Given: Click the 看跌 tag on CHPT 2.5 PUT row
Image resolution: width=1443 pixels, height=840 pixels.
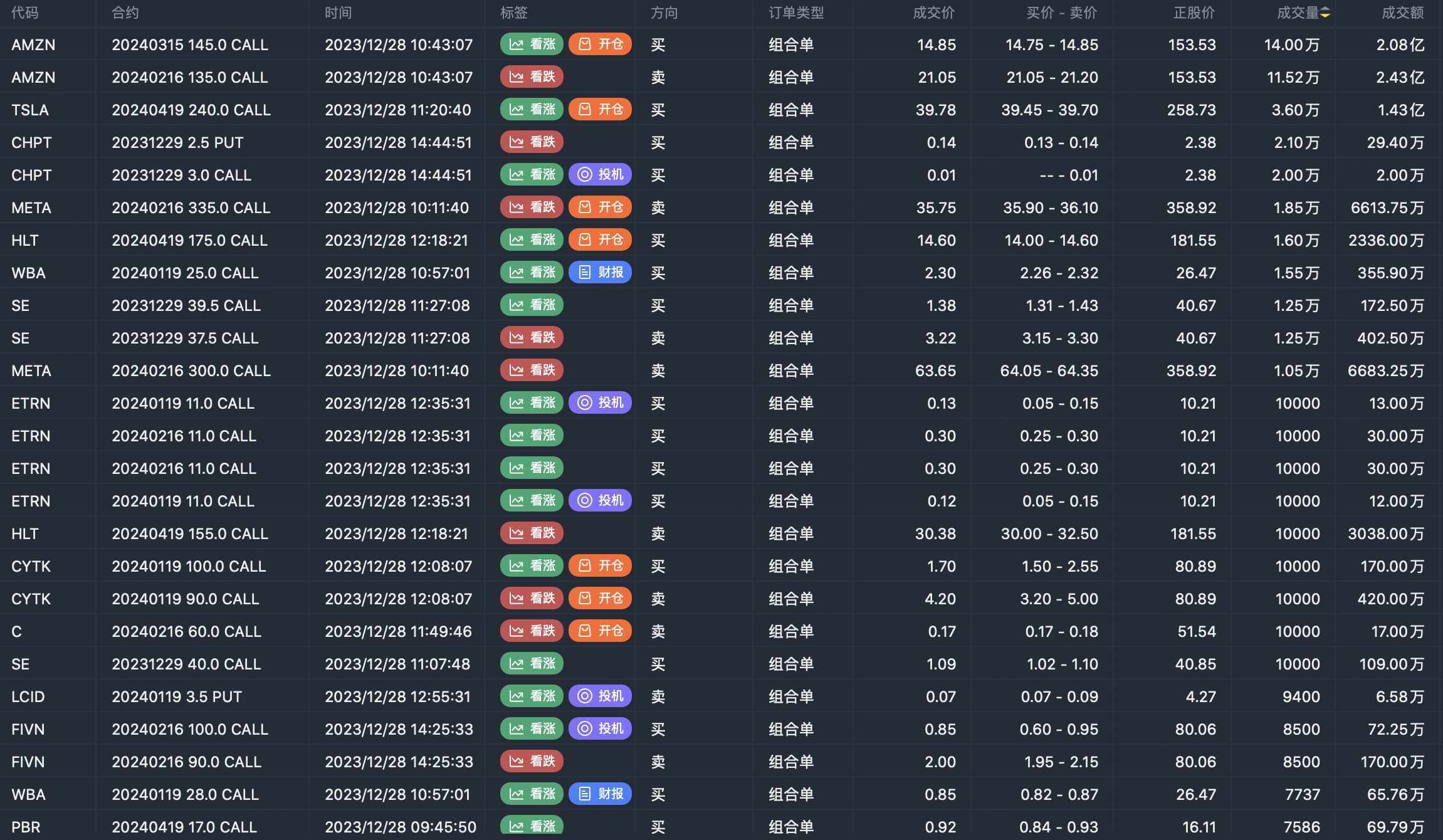Looking at the screenshot, I should [532, 142].
